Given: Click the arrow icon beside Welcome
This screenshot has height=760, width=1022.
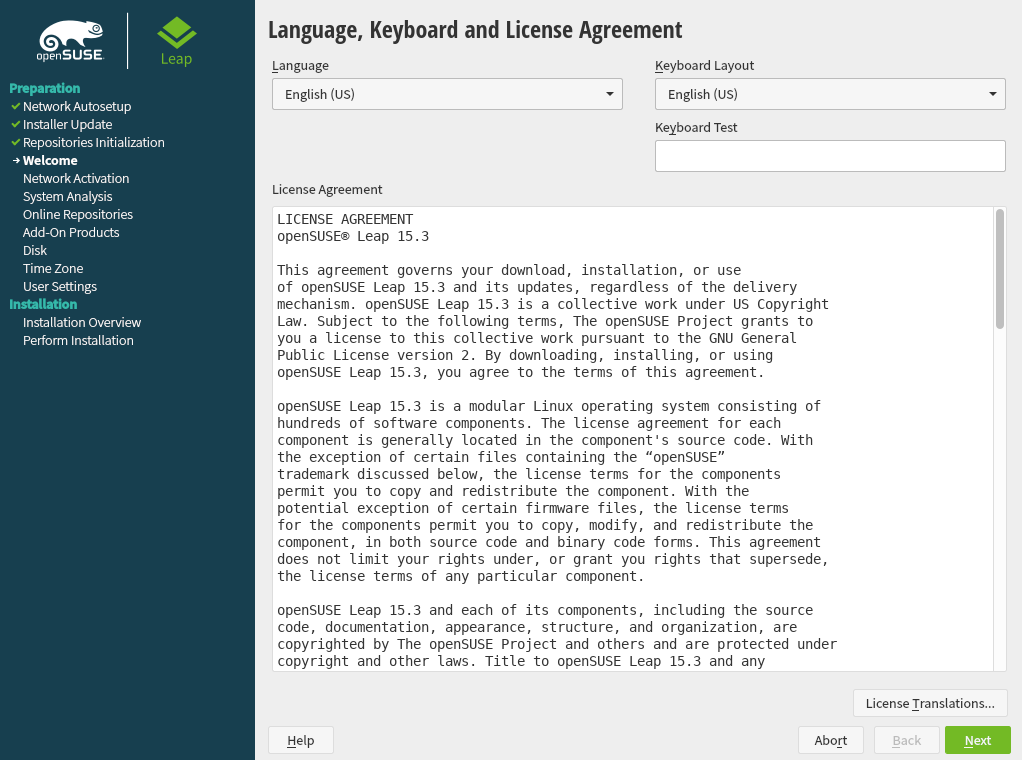Looking at the screenshot, I should 16,160.
